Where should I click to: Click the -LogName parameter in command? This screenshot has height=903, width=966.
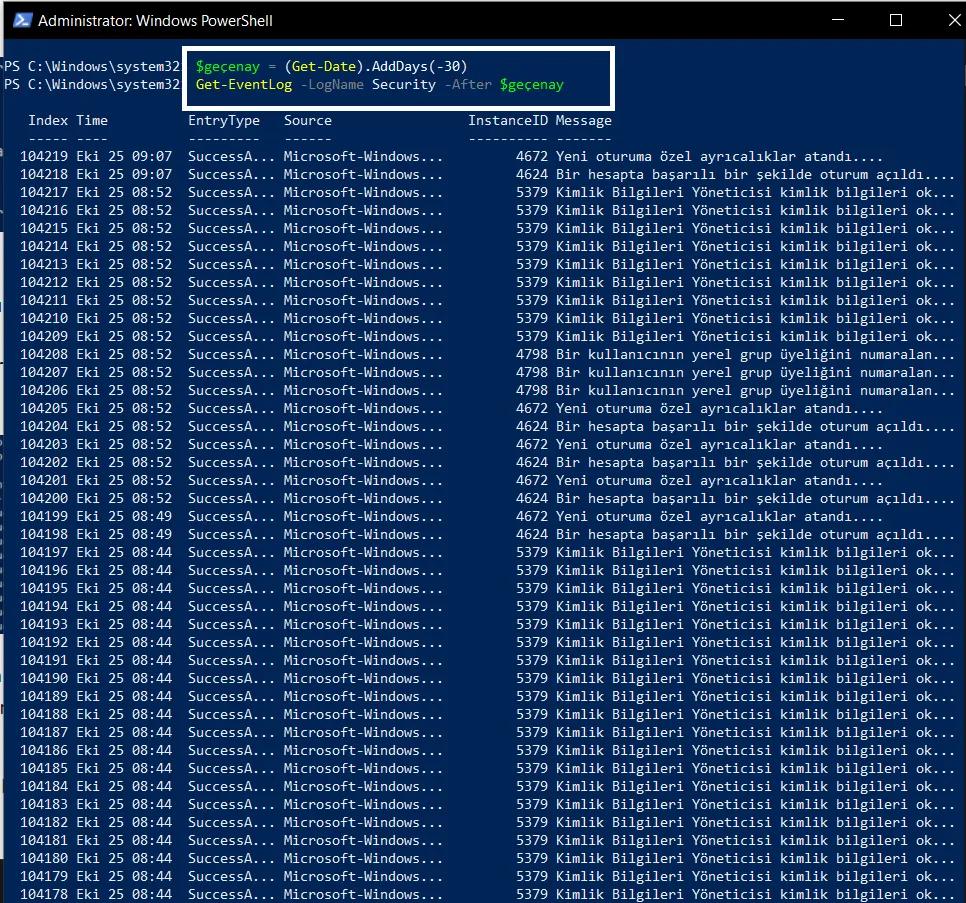coord(331,85)
